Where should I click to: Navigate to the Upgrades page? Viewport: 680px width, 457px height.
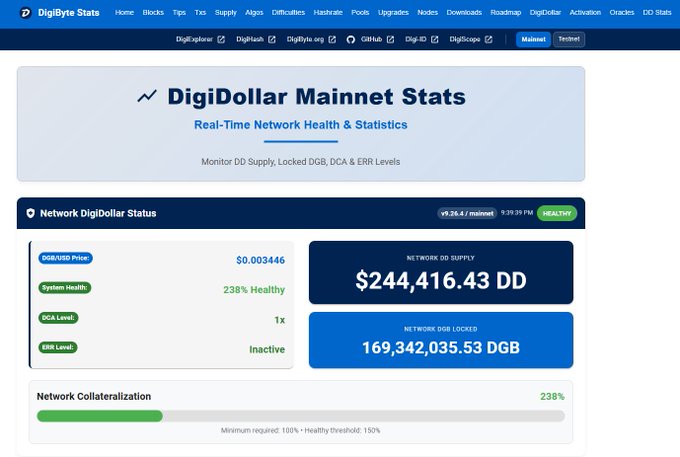pos(393,13)
